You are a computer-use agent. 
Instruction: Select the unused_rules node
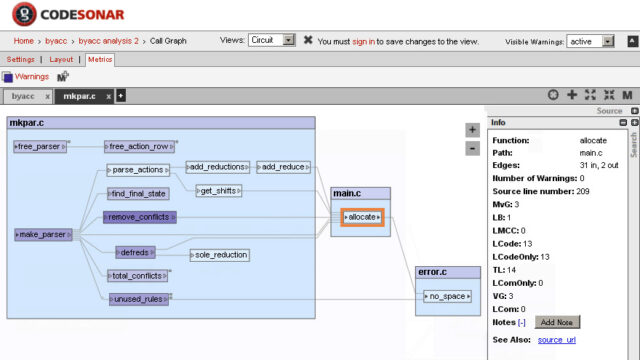coord(139,300)
